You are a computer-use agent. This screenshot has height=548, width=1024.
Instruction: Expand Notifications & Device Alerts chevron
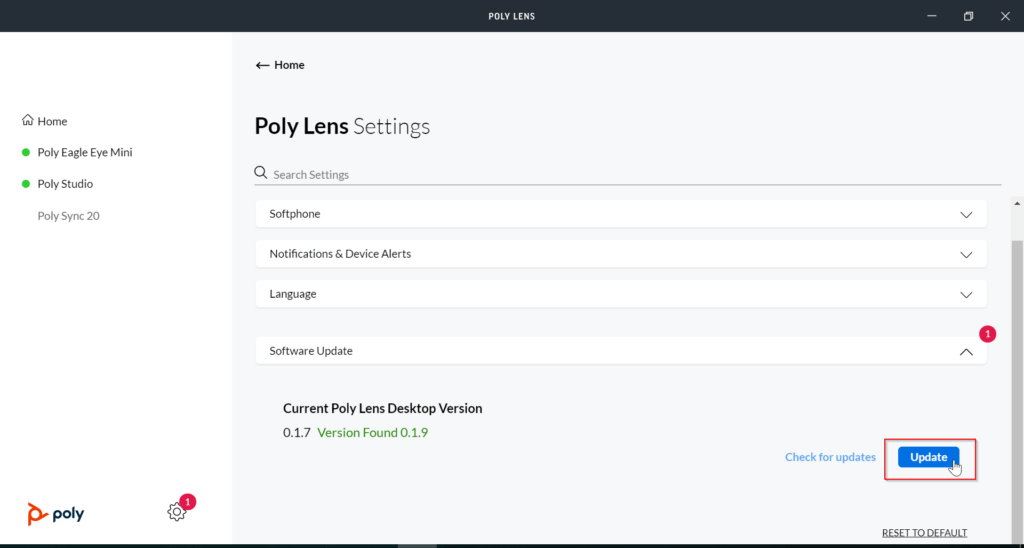[x=967, y=254]
